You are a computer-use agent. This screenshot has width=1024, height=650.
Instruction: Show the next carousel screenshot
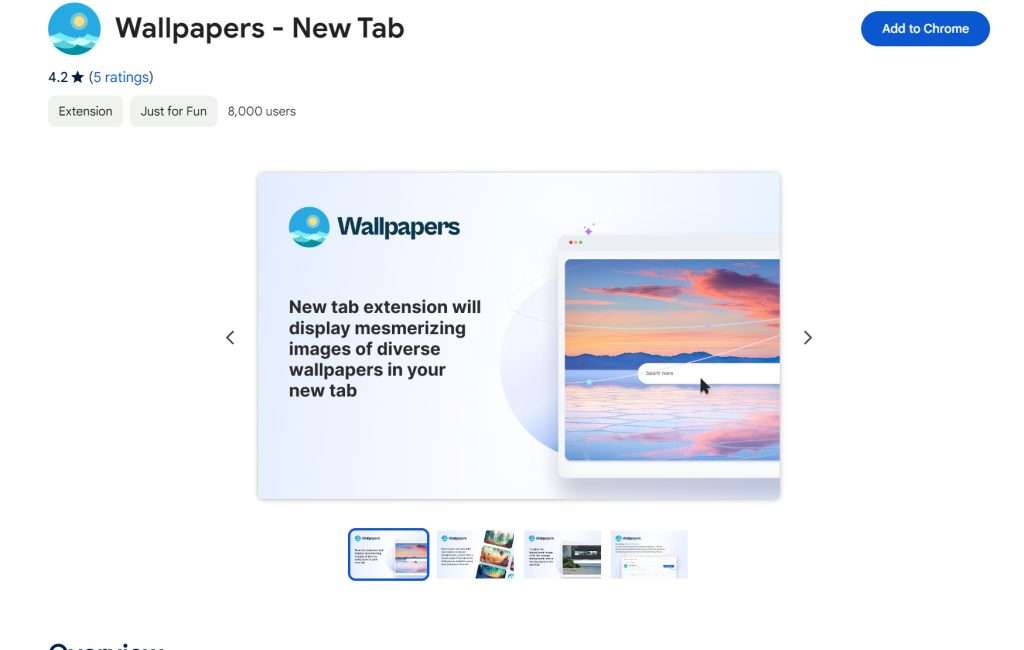(808, 338)
